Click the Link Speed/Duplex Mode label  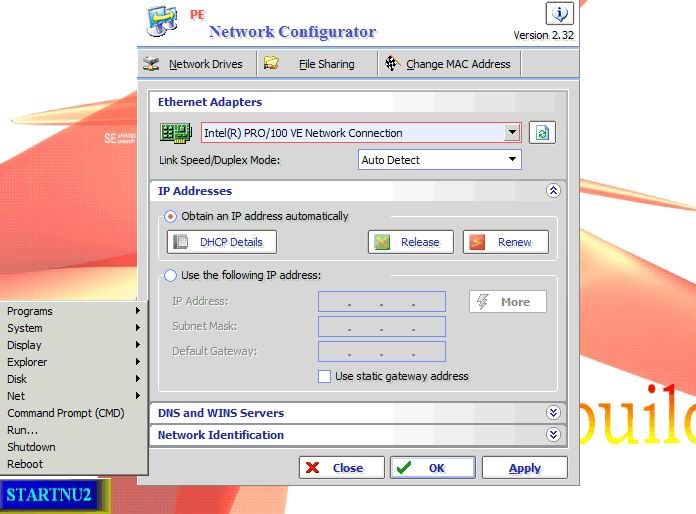click(220, 160)
